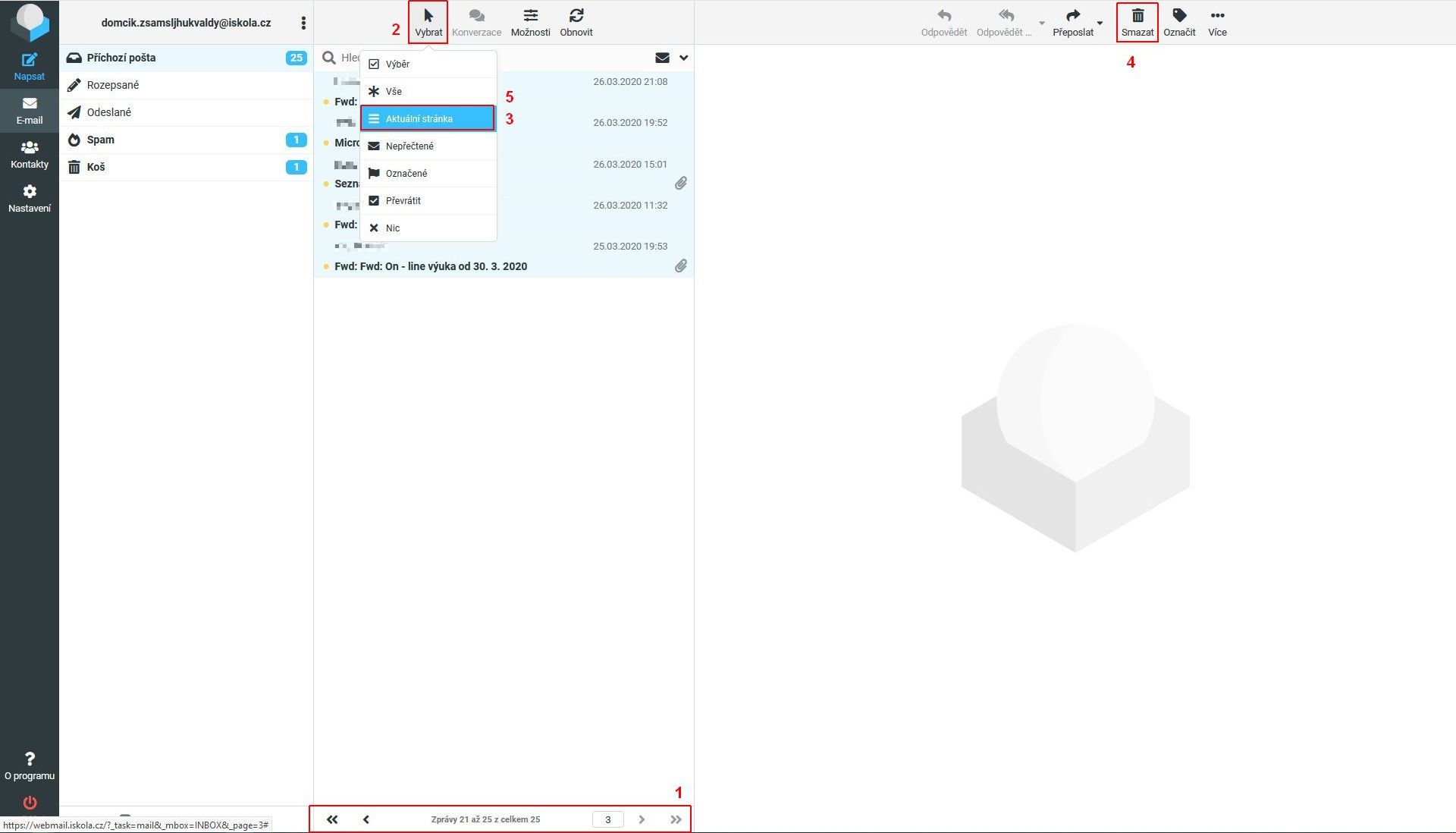Open Nastavení settings in the sidebar
Viewport: 1456px width, 833px height.
coord(29,198)
